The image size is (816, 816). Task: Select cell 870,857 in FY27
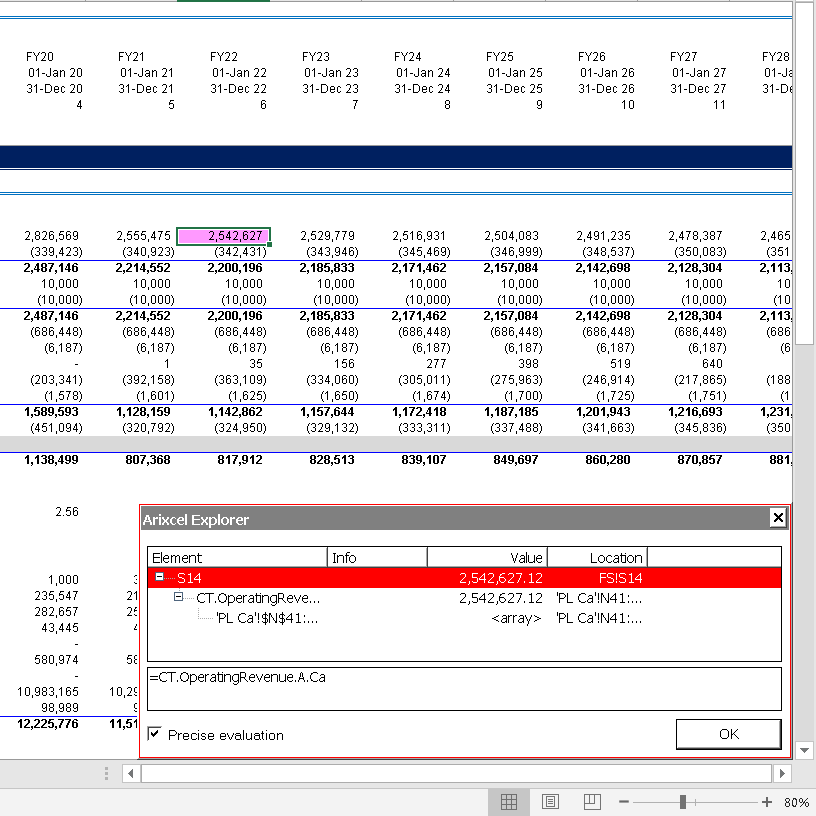point(699,460)
